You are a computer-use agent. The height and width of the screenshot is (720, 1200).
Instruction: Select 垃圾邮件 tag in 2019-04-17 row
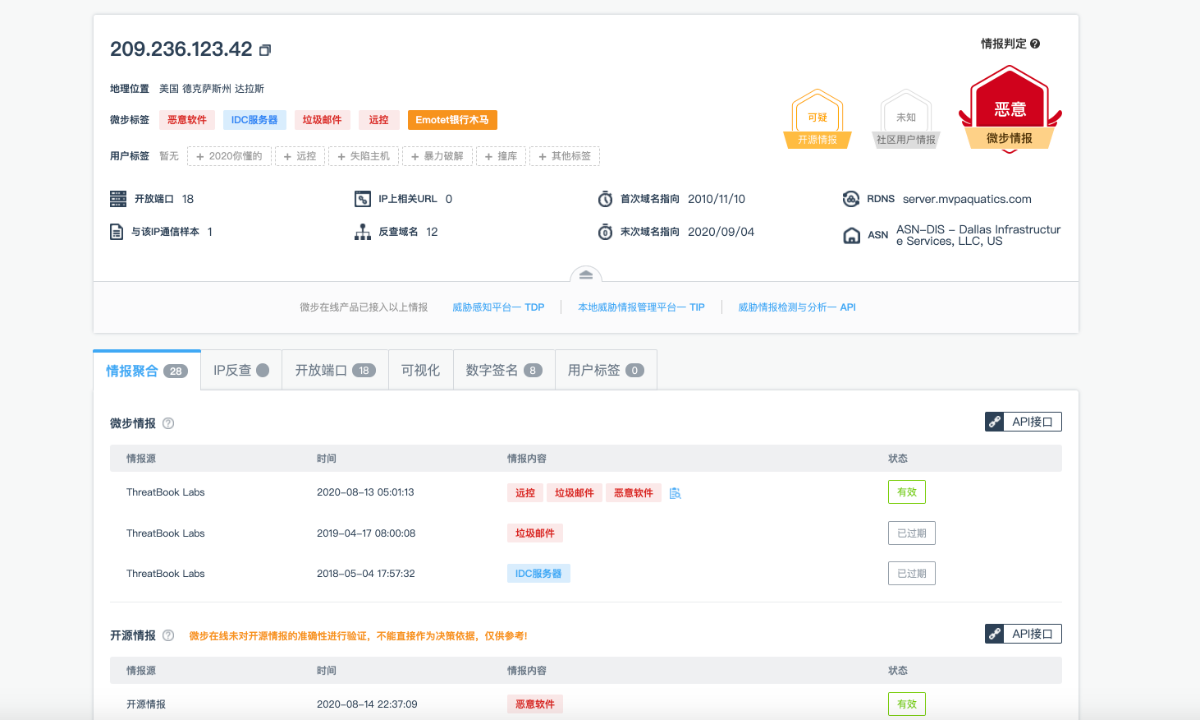[x=535, y=533]
